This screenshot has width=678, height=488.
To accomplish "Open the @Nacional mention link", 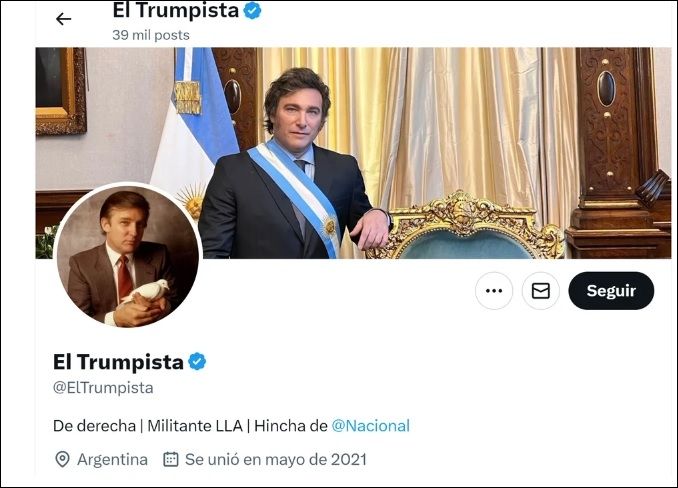I will [370, 426].
